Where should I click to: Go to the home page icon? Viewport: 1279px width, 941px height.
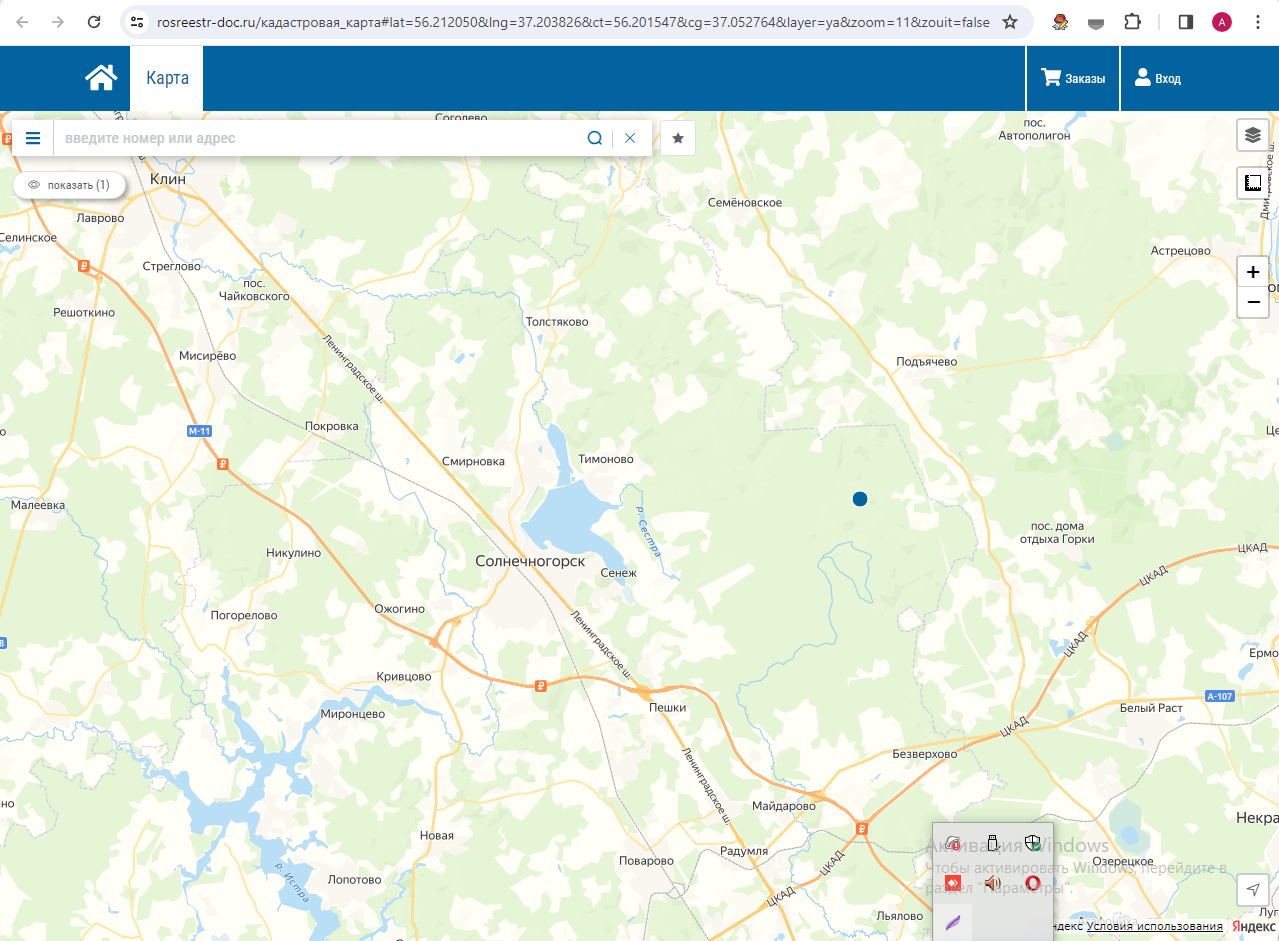click(101, 78)
